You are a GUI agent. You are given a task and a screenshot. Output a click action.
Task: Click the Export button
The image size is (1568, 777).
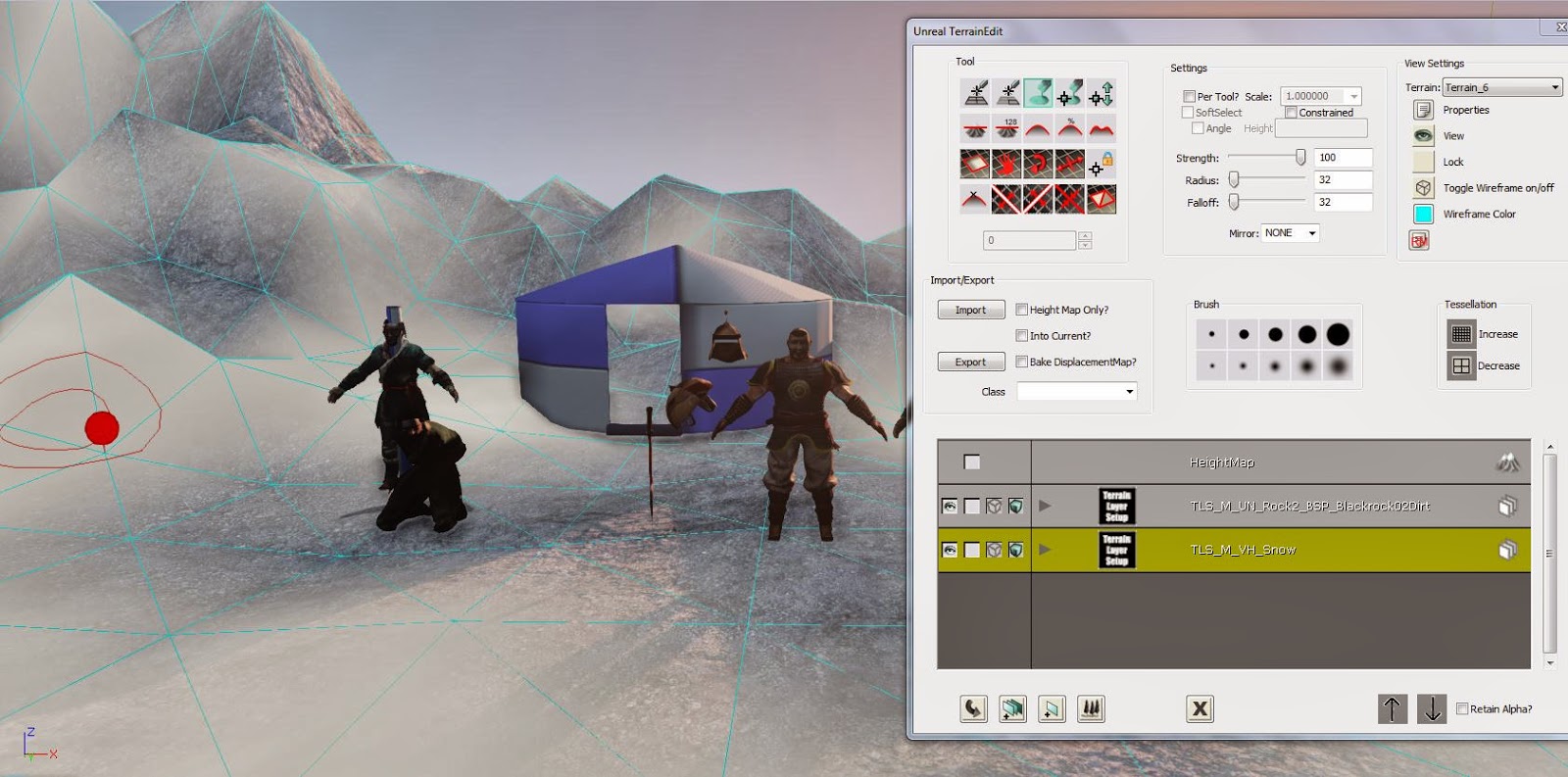pyautogui.click(x=971, y=362)
